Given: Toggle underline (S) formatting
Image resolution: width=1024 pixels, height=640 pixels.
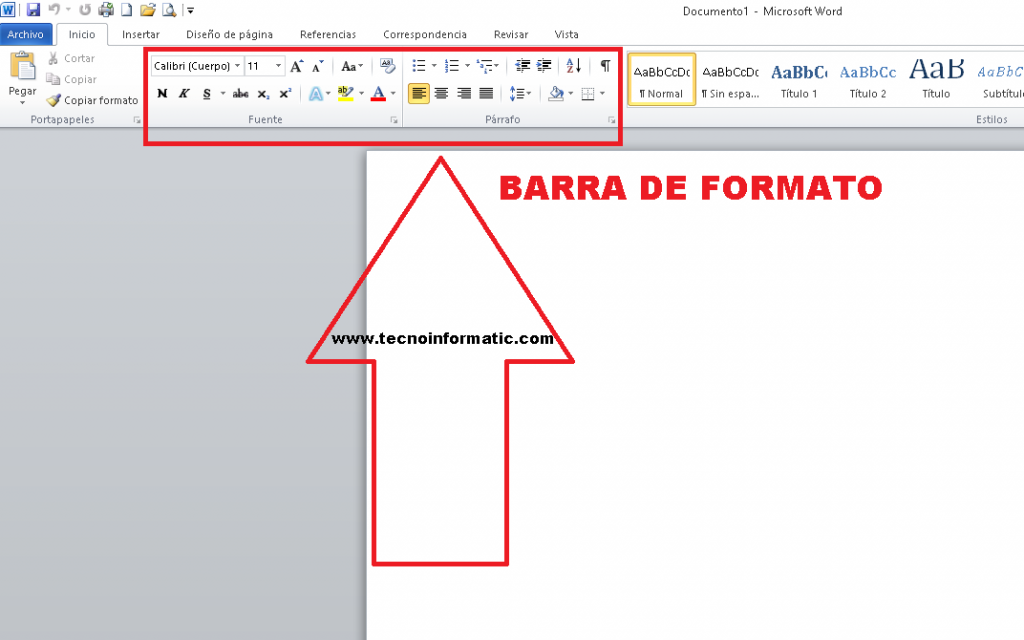Looking at the screenshot, I should 206,93.
